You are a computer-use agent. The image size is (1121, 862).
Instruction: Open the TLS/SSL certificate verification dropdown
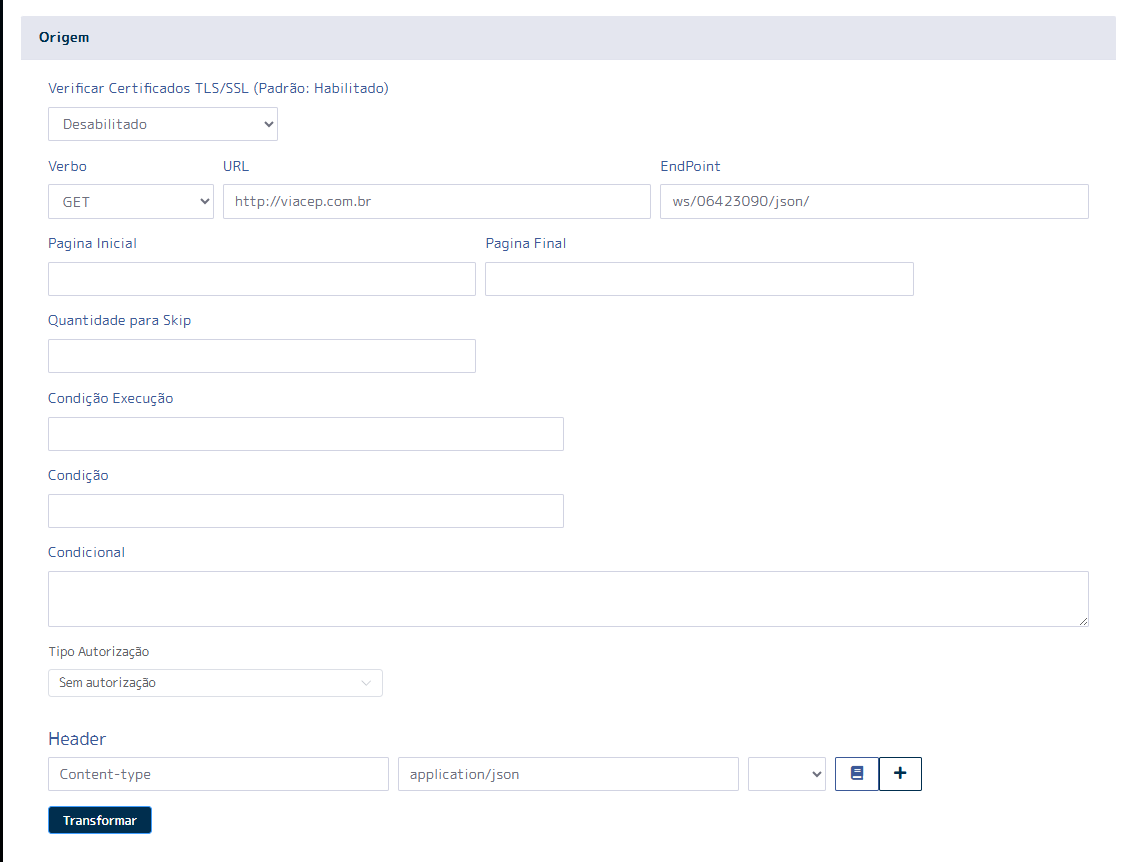[x=163, y=124]
